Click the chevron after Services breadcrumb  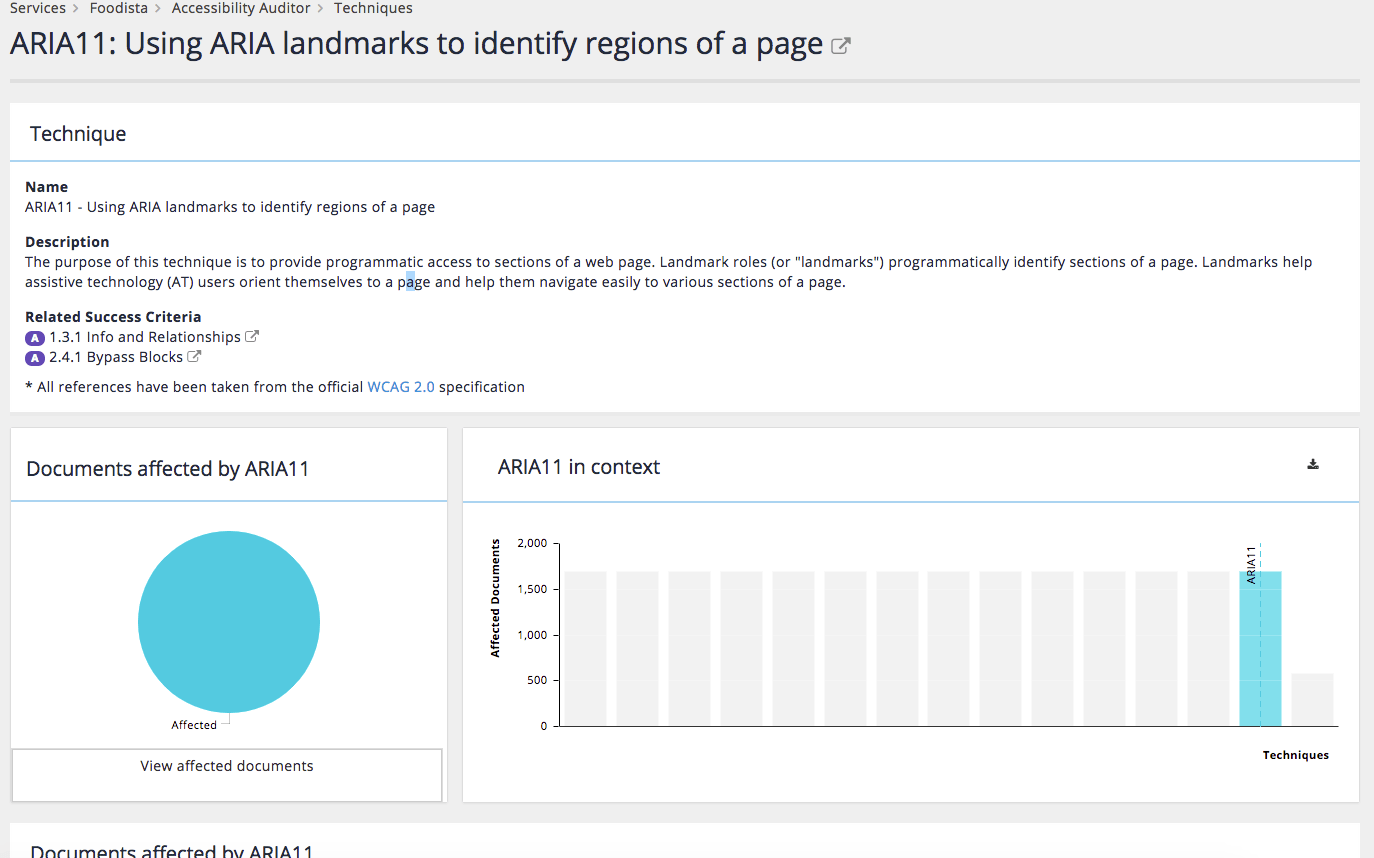pos(76,8)
